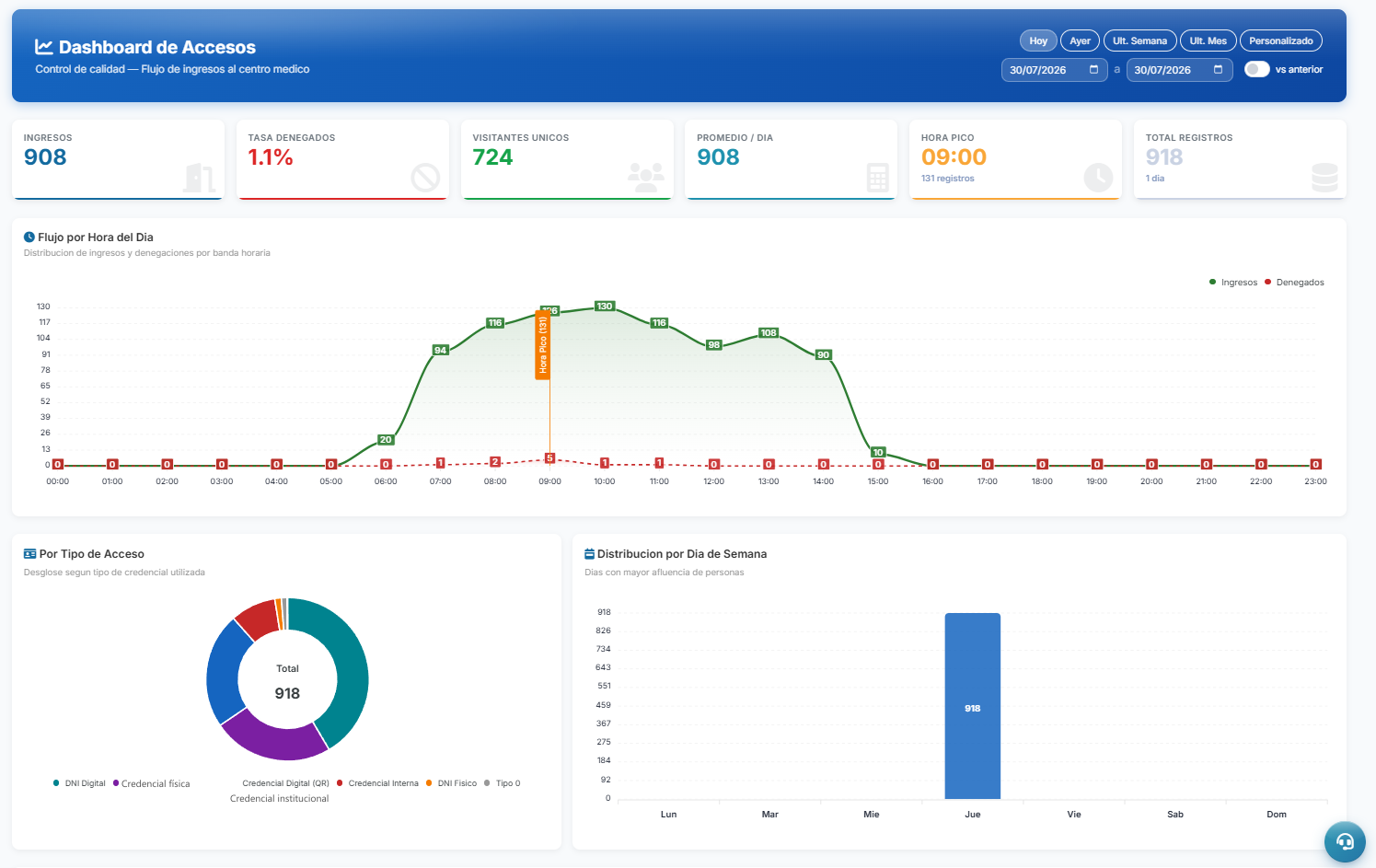The width and height of the screenshot is (1376, 868).
Task: Click the 'Credencial institucional' legend text
Action: (x=279, y=799)
